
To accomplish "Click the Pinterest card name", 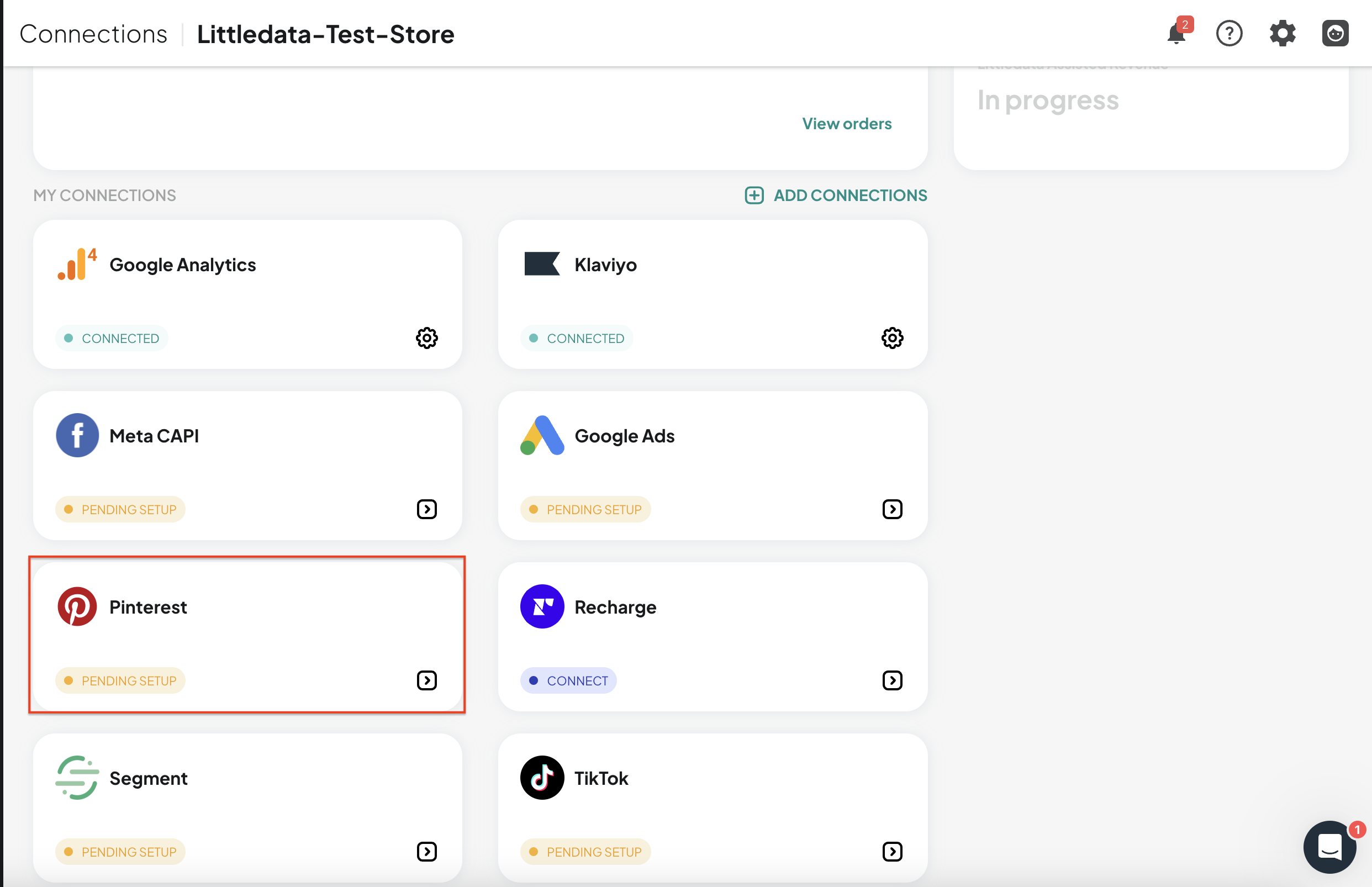I will tap(148, 606).
